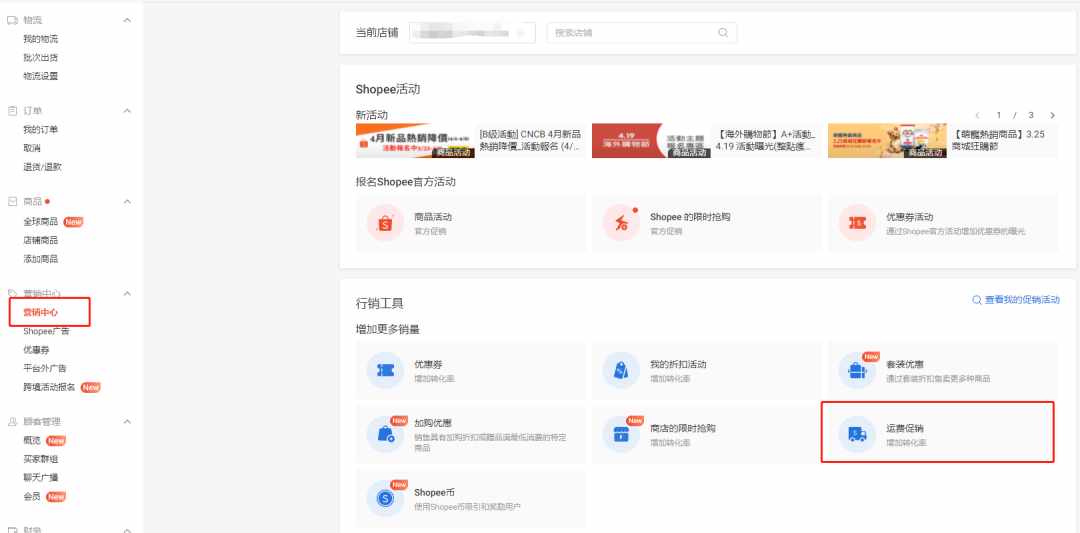Go to next page of 新活动 banners
The width and height of the screenshot is (1080, 533).
click(1052, 116)
